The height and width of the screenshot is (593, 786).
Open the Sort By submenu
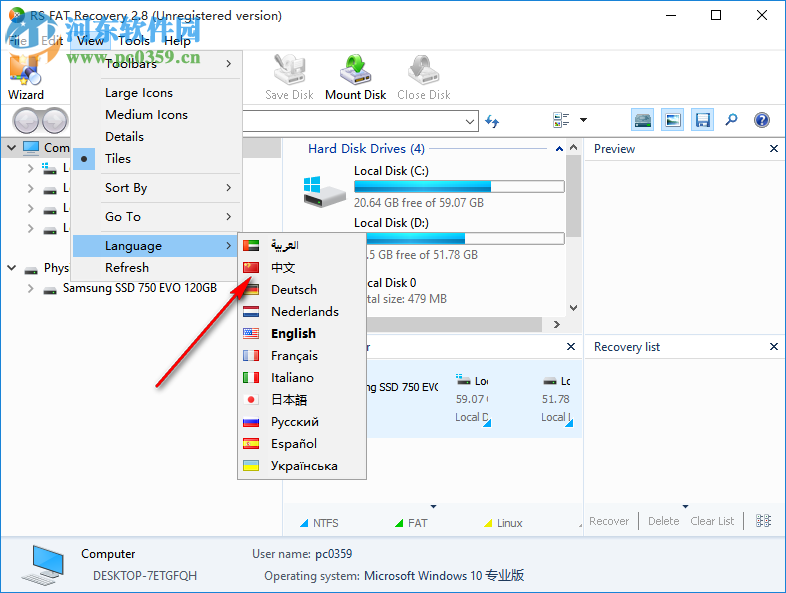[157, 187]
